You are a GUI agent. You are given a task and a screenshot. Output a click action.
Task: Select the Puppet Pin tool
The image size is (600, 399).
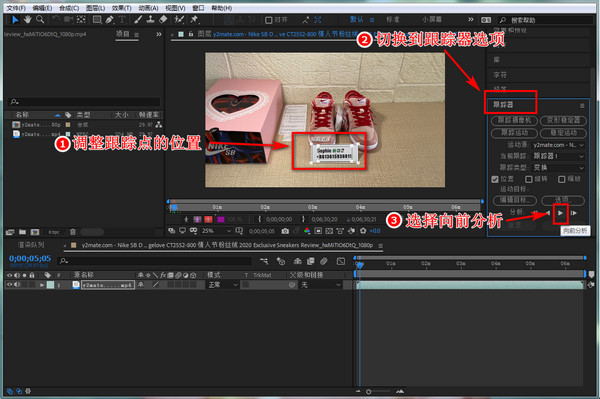click(x=194, y=20)
